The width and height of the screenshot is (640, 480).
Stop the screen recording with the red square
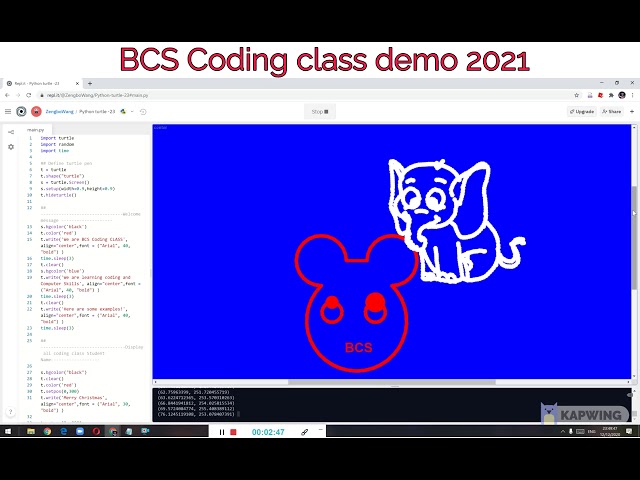point(233,432)
